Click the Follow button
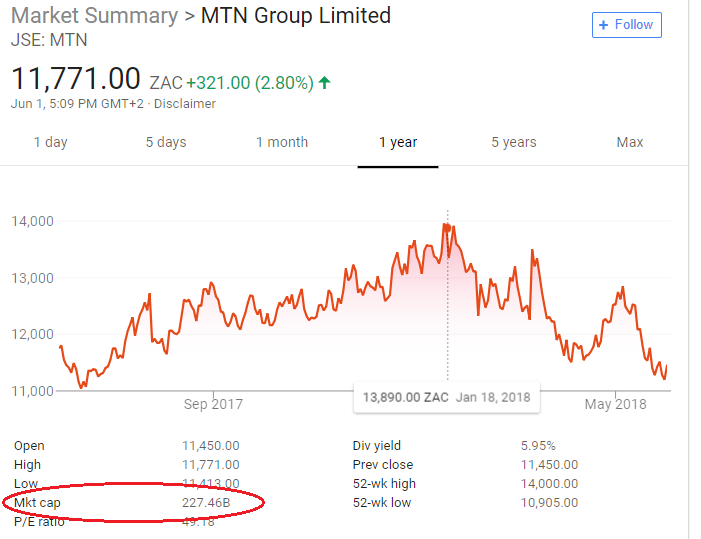 coord(627,25)
